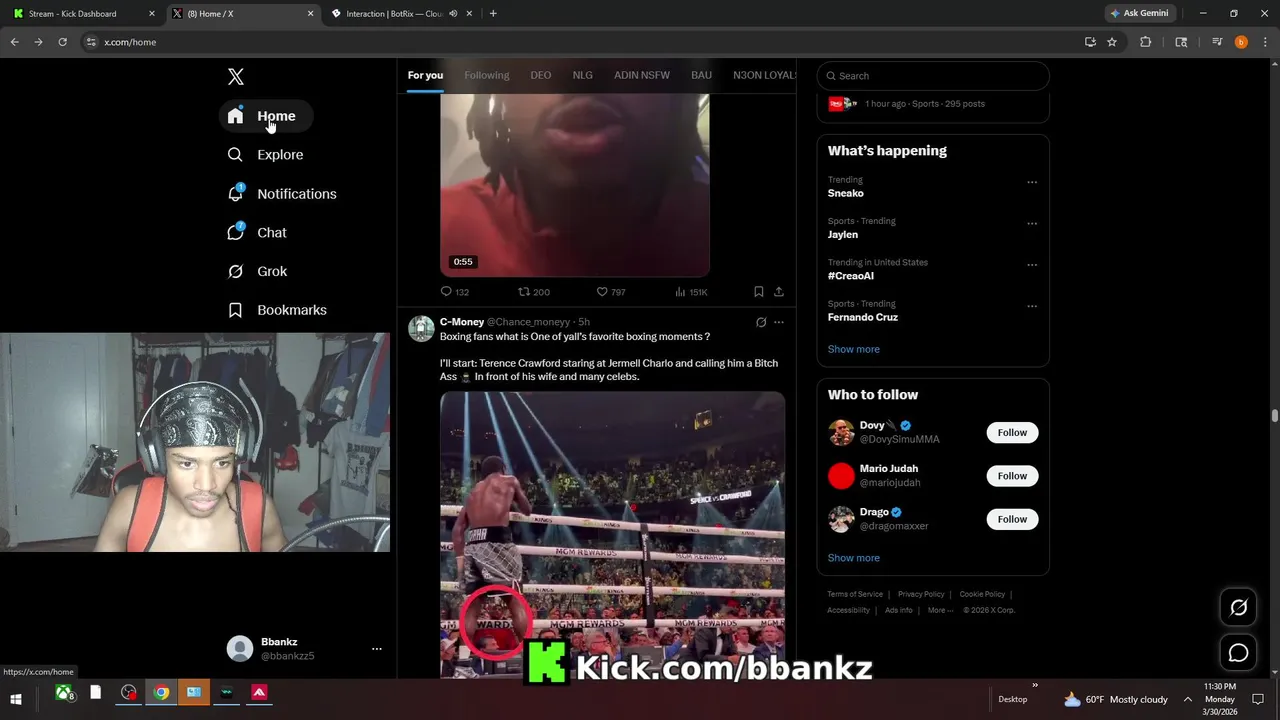Screen dimensions: 1280x720
Task: Repost the post with 200 reposts
Action: tap(533, 292)
